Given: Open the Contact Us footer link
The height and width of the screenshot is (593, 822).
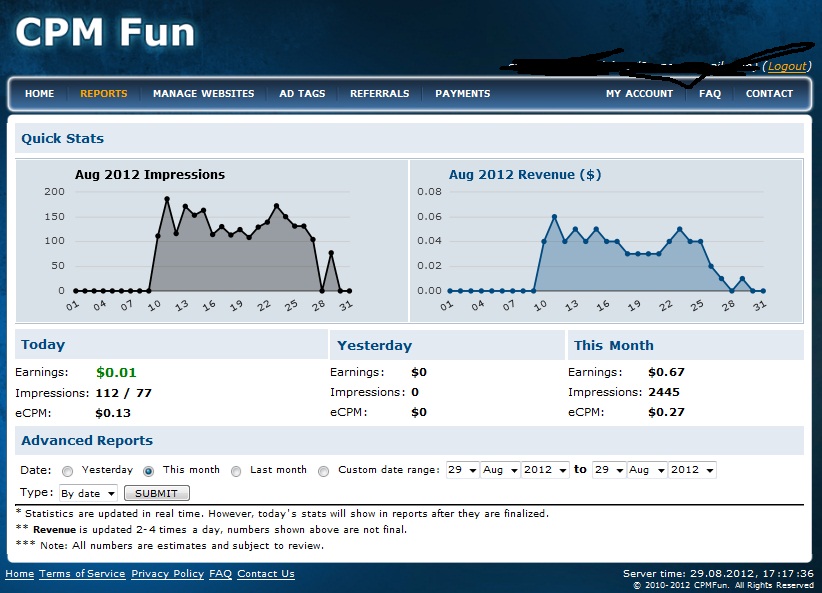Looking at the screenshot, I should tap(266, 574).
